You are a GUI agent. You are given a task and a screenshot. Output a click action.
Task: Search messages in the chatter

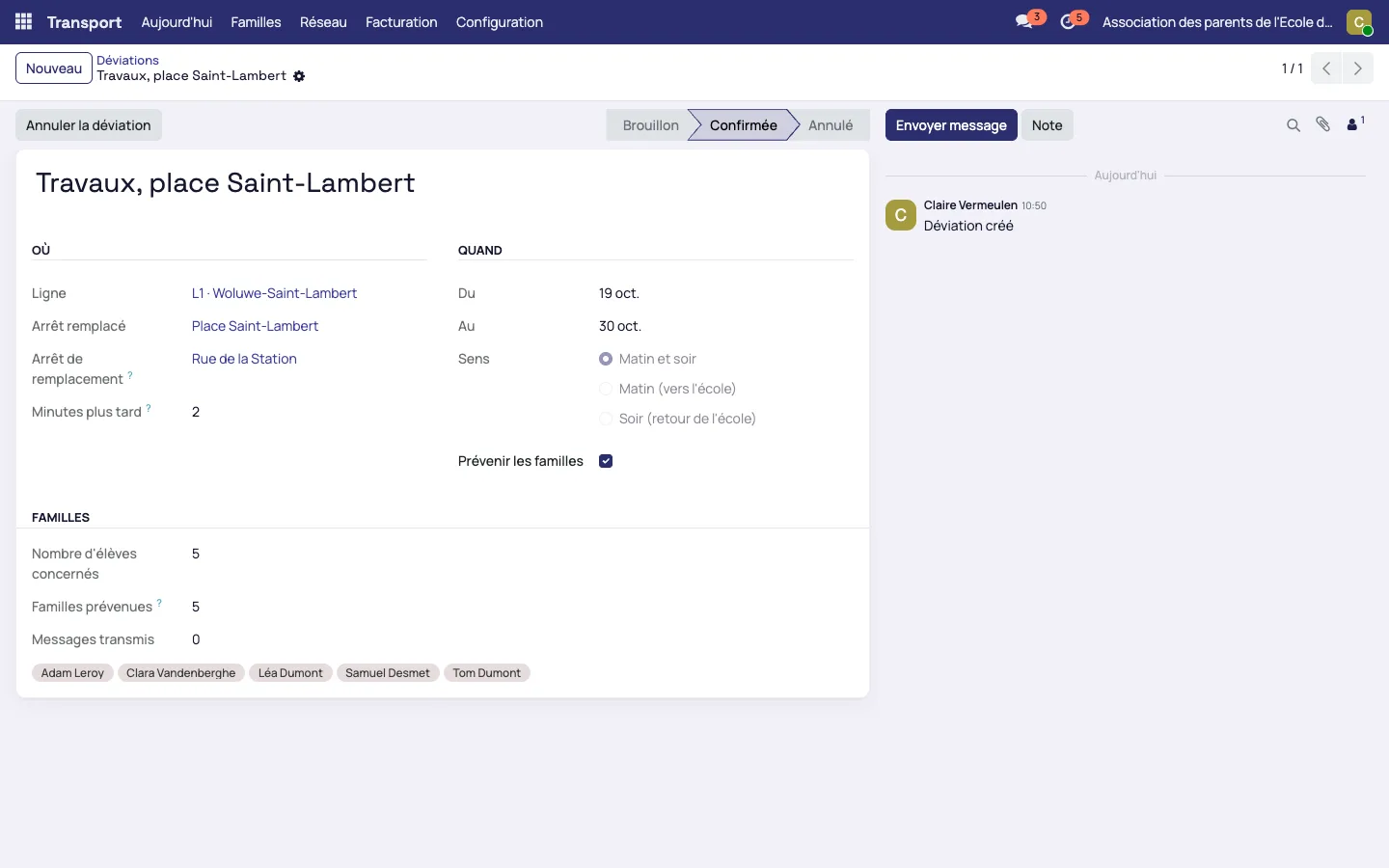[1294, 125]
